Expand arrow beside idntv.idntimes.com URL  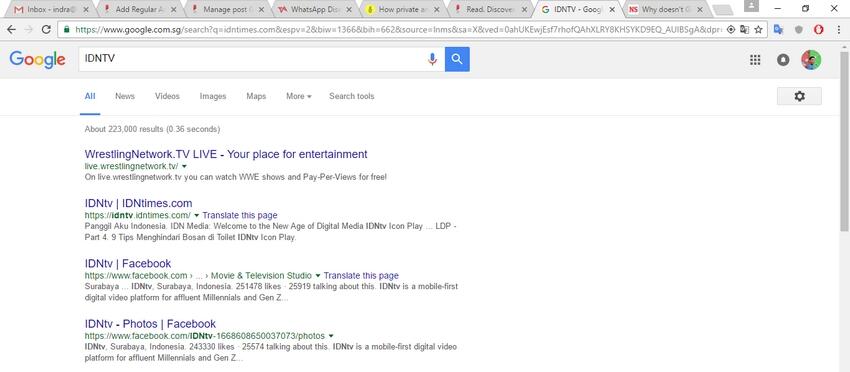pyautogui.click(x=197, y=215)
